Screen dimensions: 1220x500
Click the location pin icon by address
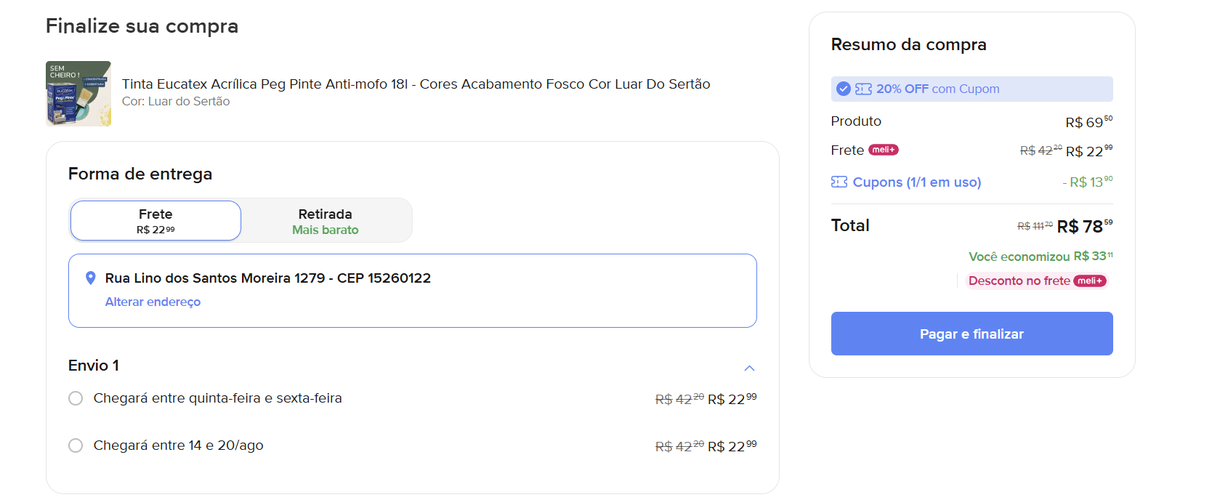91,278
